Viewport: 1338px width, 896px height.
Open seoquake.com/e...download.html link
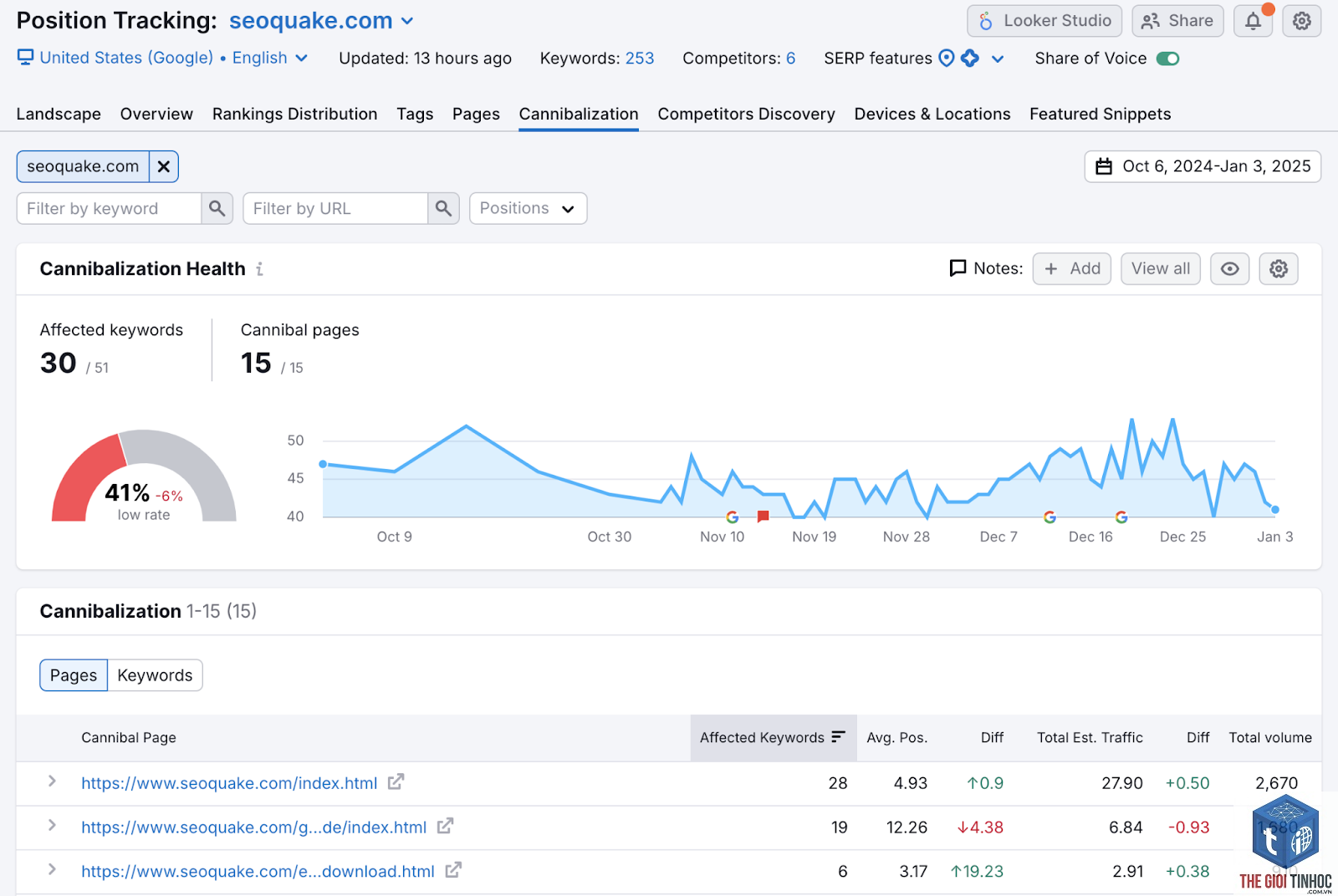[258, 872]
